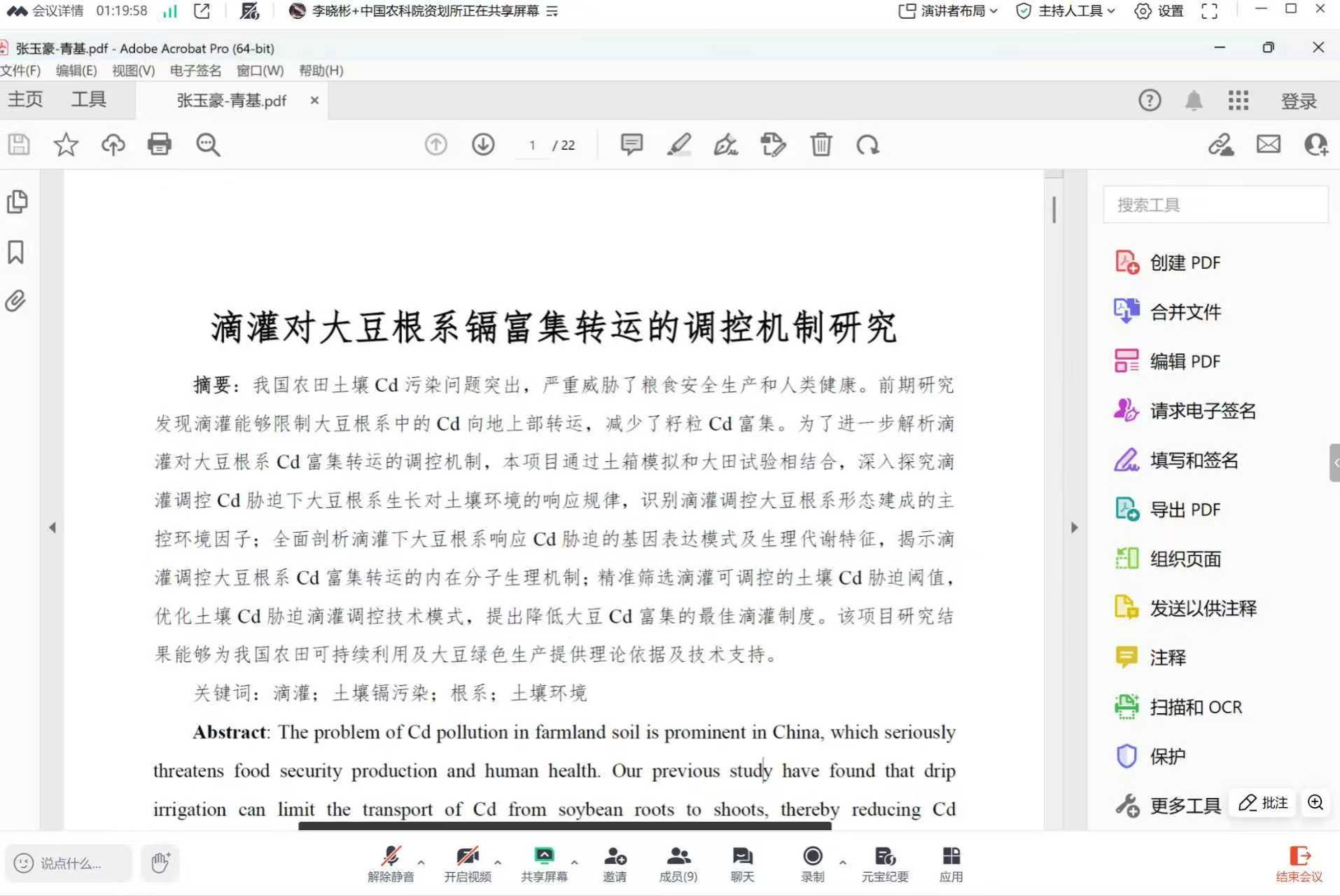Start recording with 录制 button

812,863
